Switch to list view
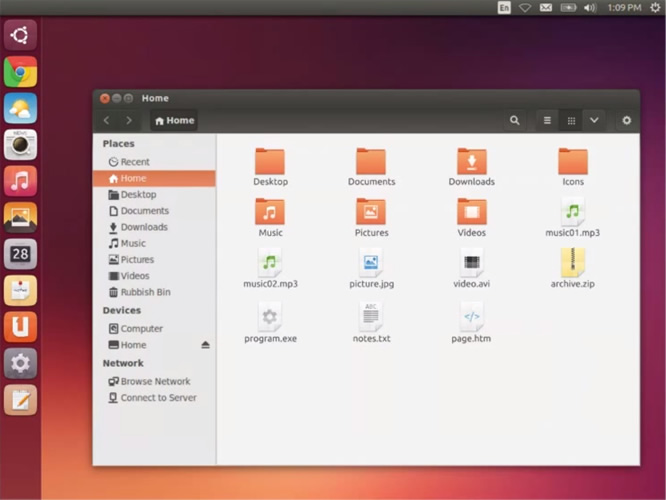The image size is (666, 500). pos(547,120)
